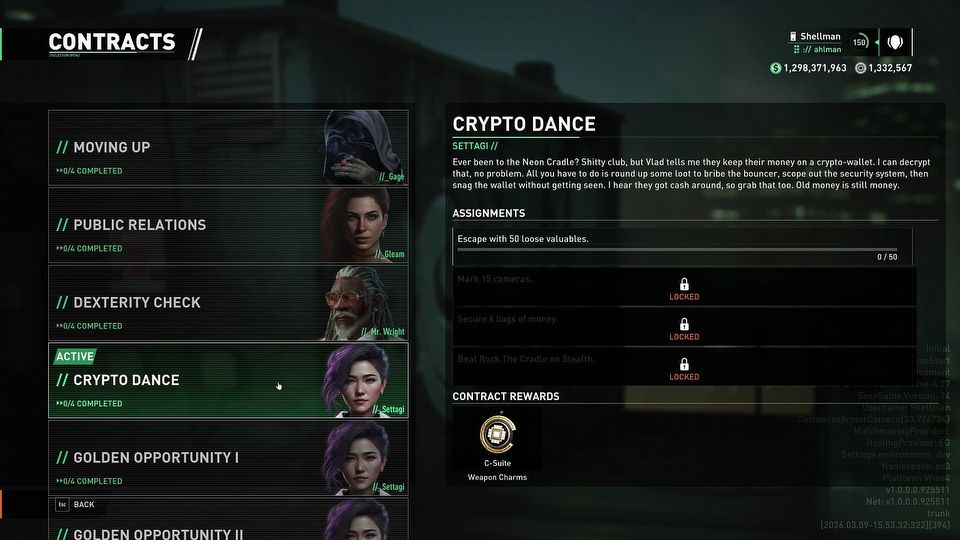960x540 pixels.
Task: Select the active Crypto Dance contract
Action: (x=228, y=380)
